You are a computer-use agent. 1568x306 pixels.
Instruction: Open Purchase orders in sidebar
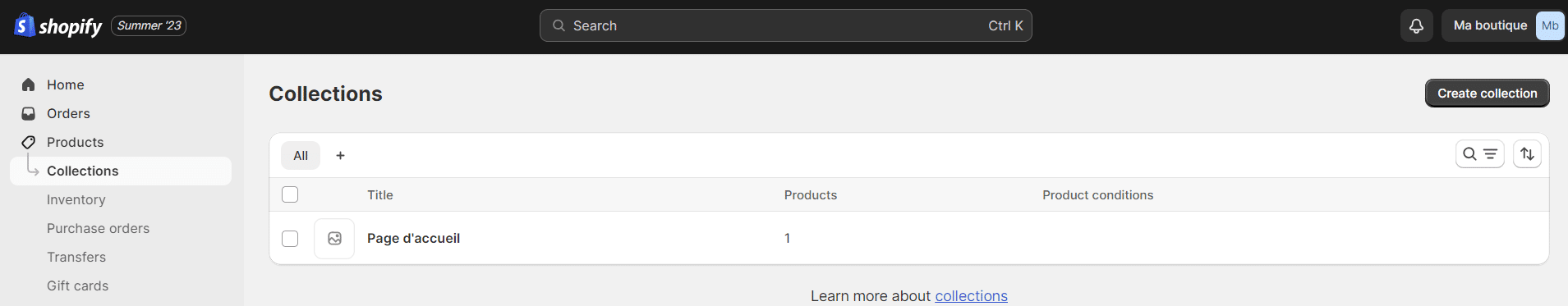tap(99, 228)
